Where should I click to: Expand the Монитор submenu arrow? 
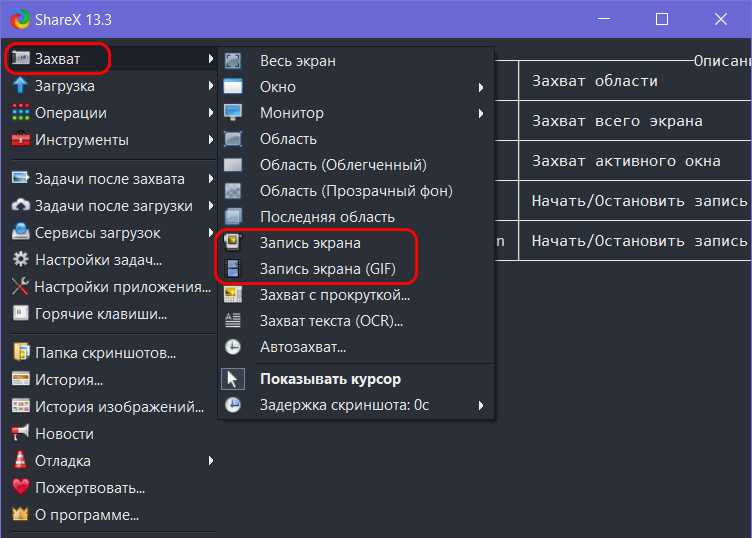coord(481,114)
